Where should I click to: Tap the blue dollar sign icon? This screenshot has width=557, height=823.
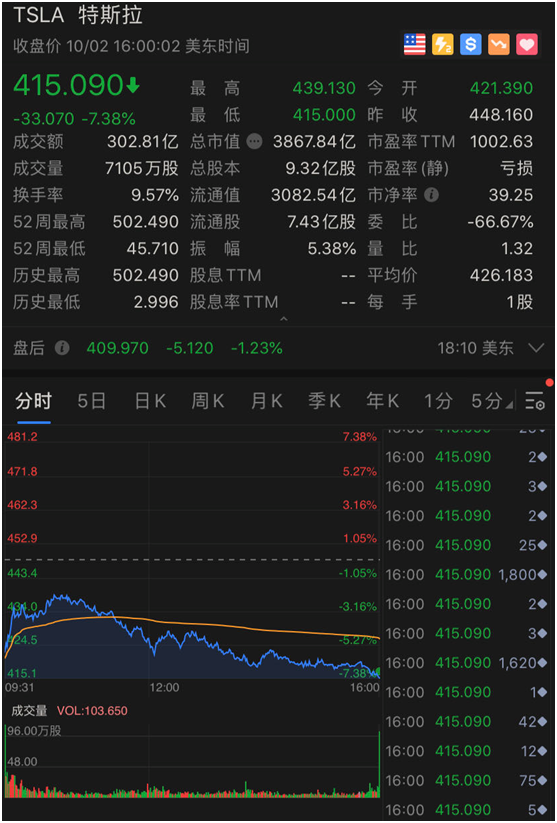click(471, 45)
